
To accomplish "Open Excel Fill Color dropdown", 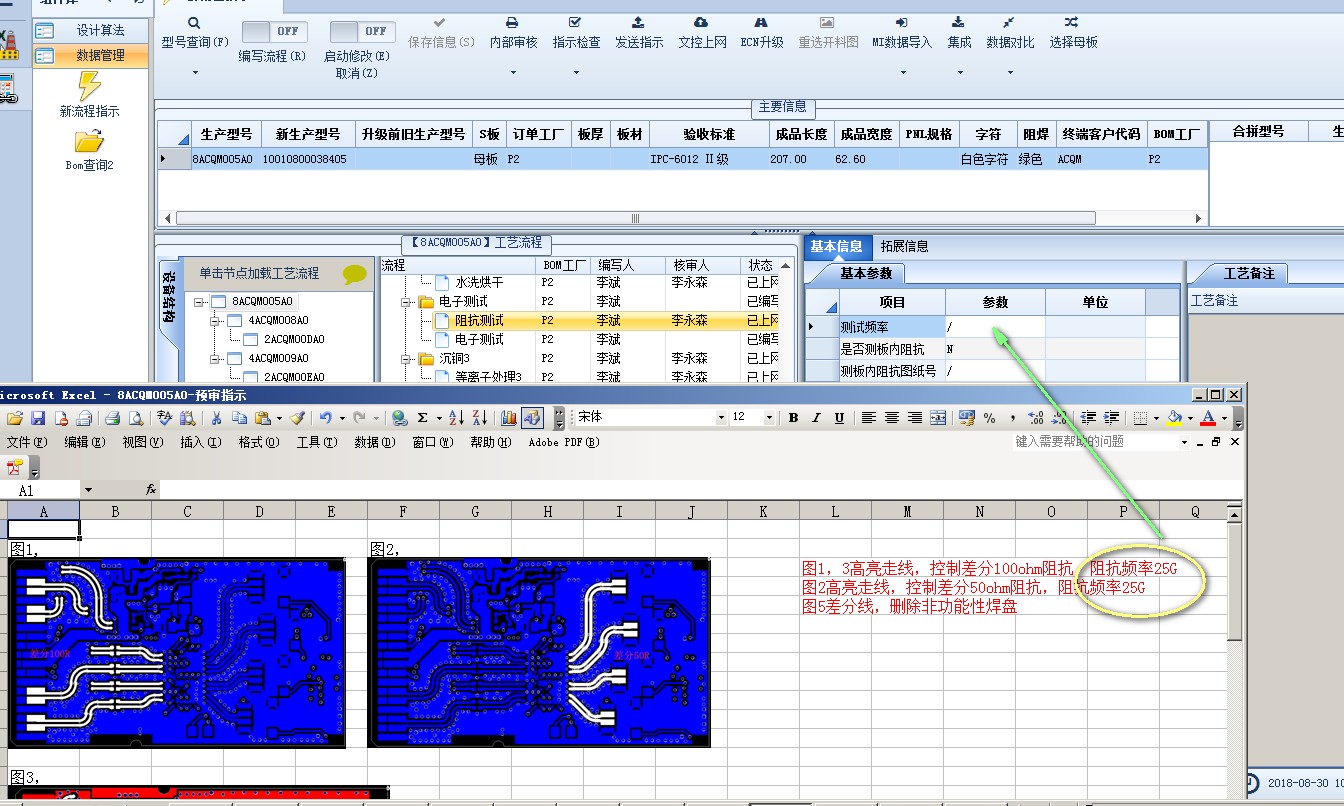I will click(1190, 418).
